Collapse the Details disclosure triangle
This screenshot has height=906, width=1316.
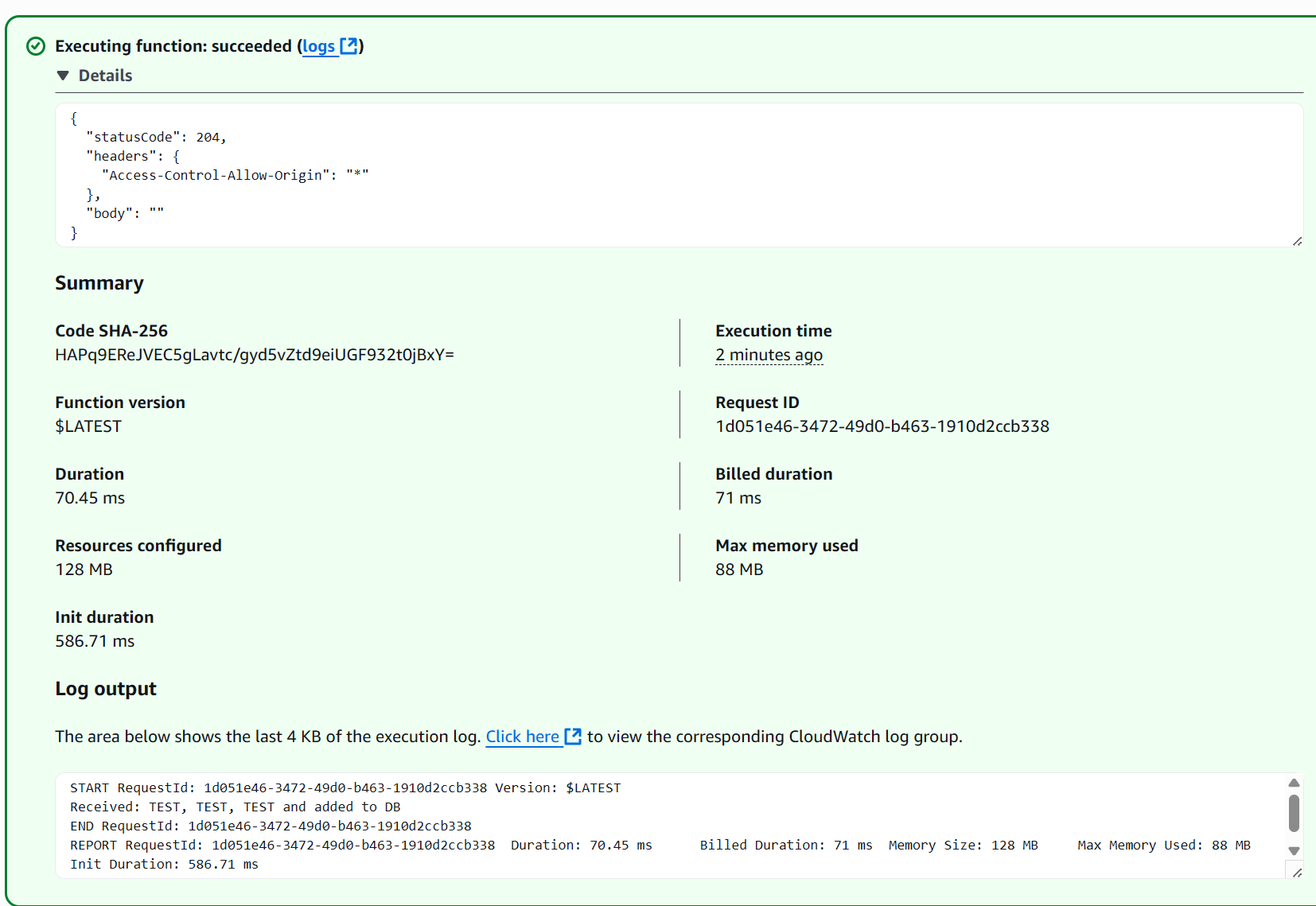pyautogui.click(x=63, y=76)
